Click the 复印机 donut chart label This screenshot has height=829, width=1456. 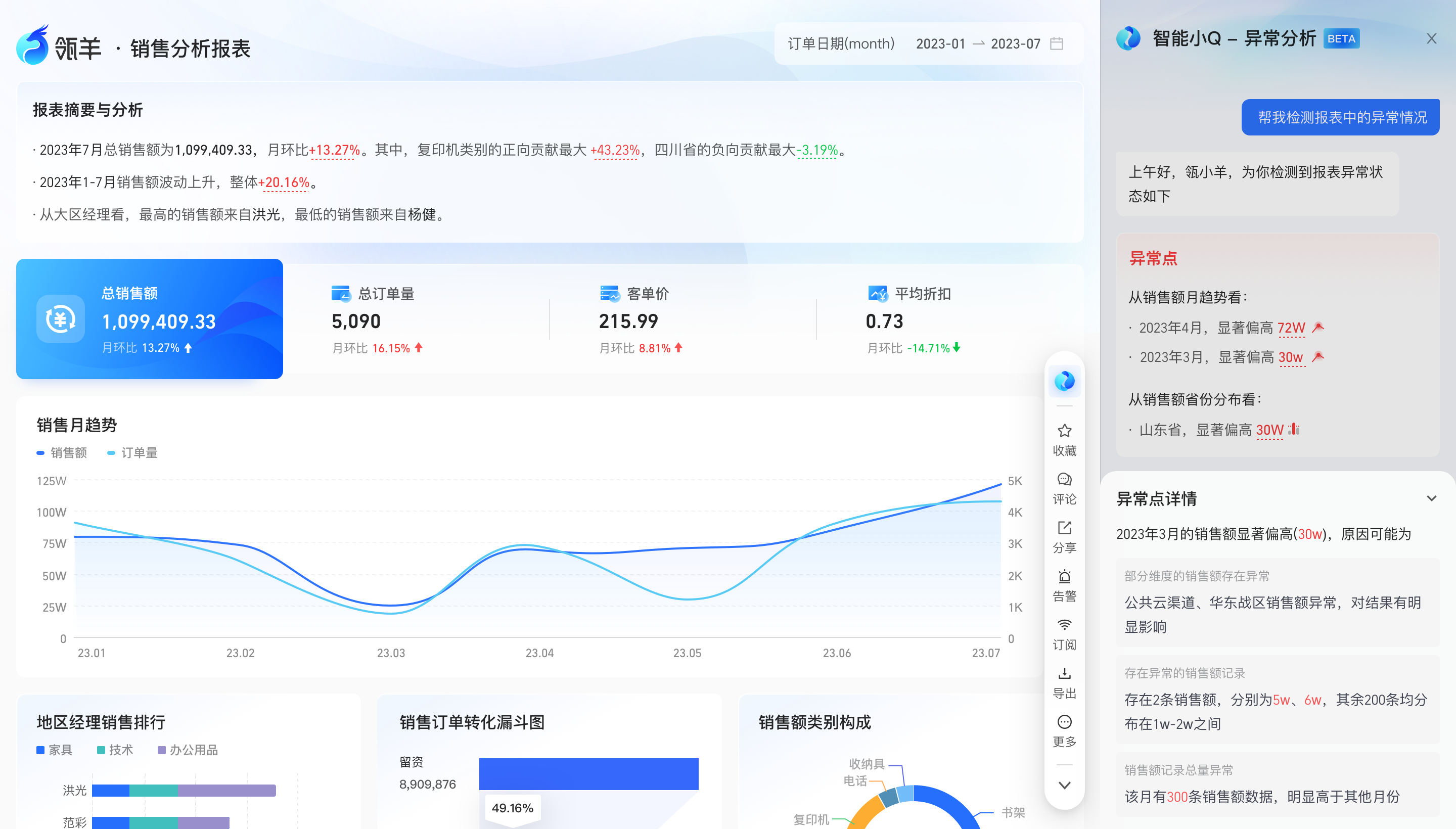point(811,819)
